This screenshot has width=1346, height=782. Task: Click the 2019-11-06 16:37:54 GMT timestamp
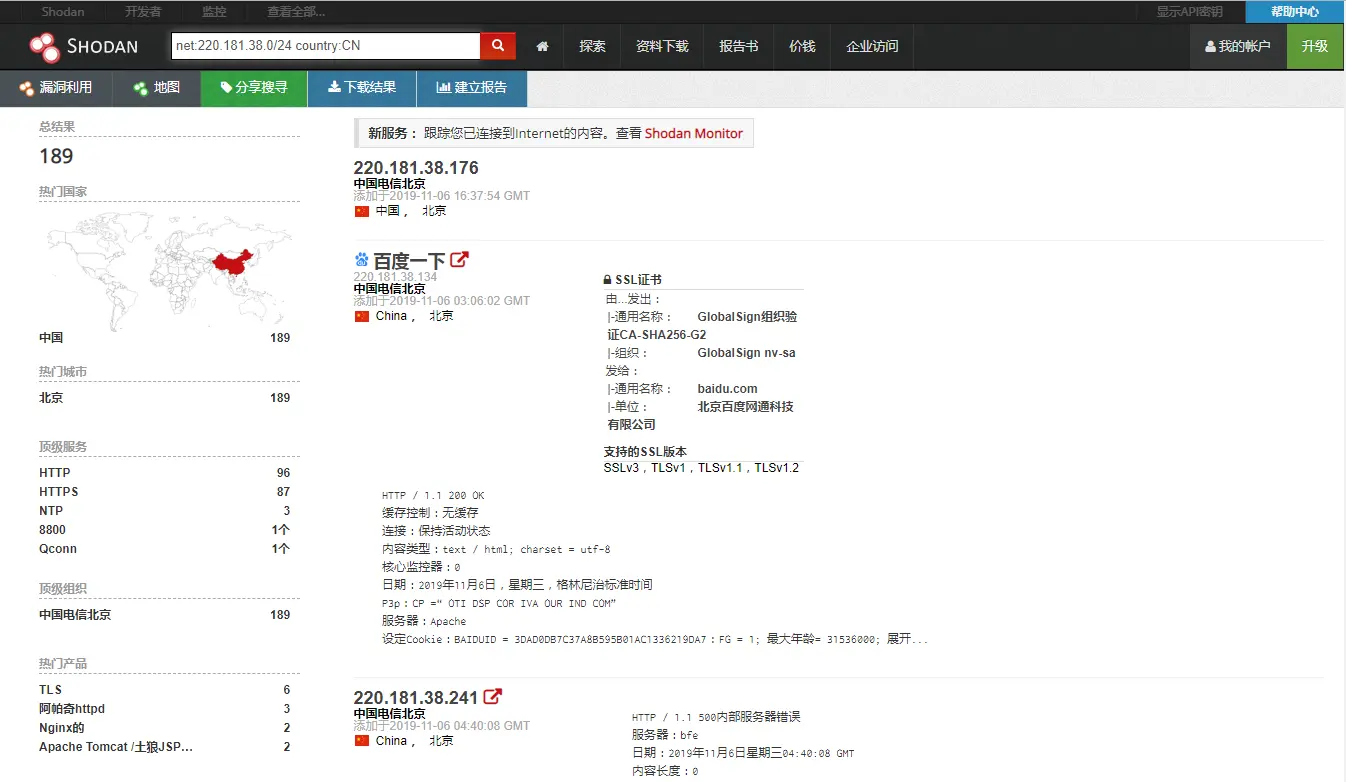point(460,197)
